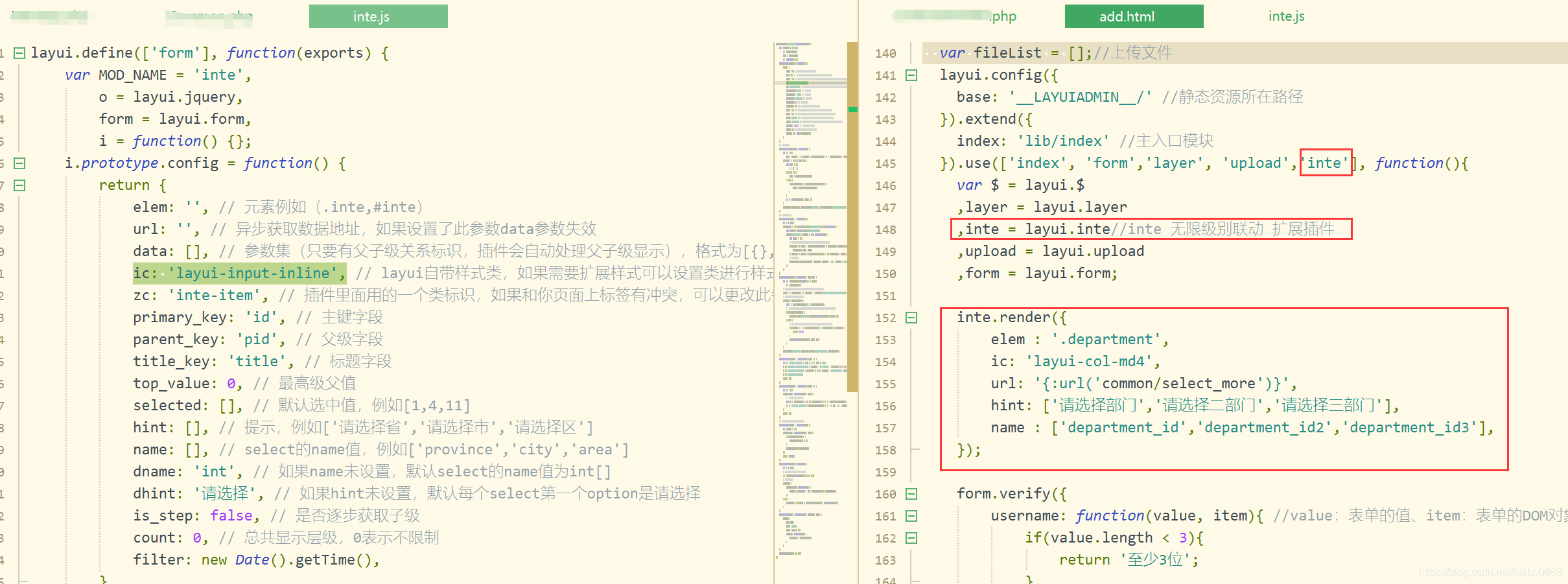The width and height of the screenshot is (1568, 584).
Task: Collapse the layui.define fold on line 1
Action: pyautogui.click(x=19, y=53)
